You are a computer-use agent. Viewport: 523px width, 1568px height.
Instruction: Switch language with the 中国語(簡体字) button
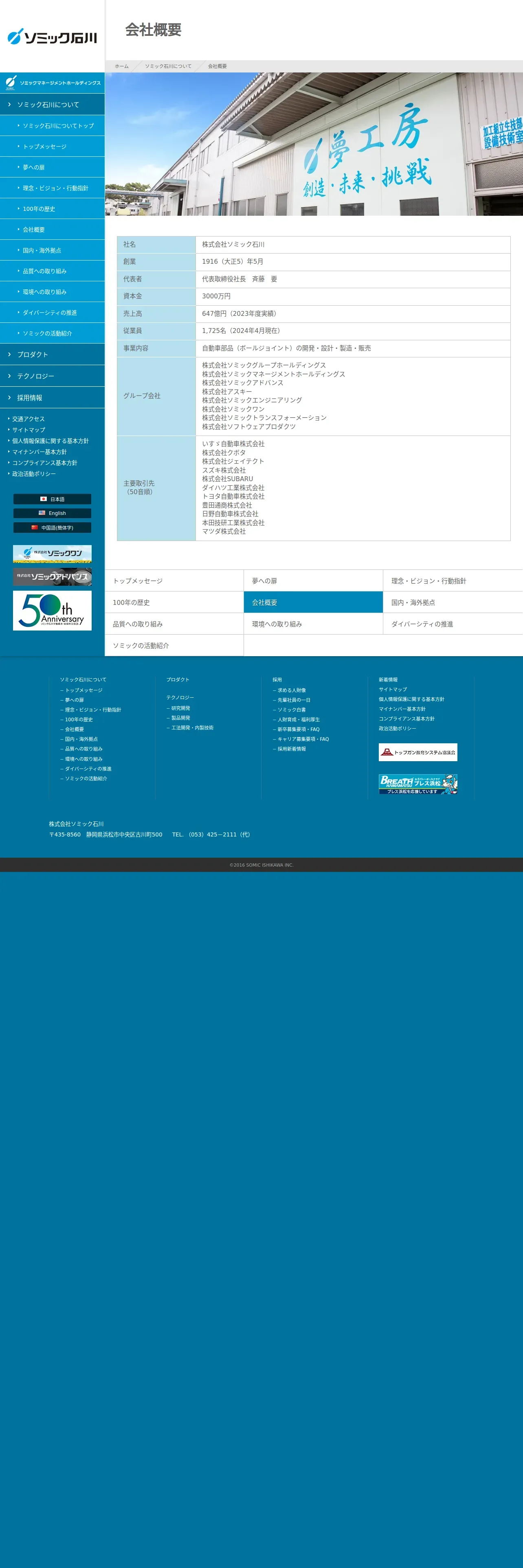[53, 528]
